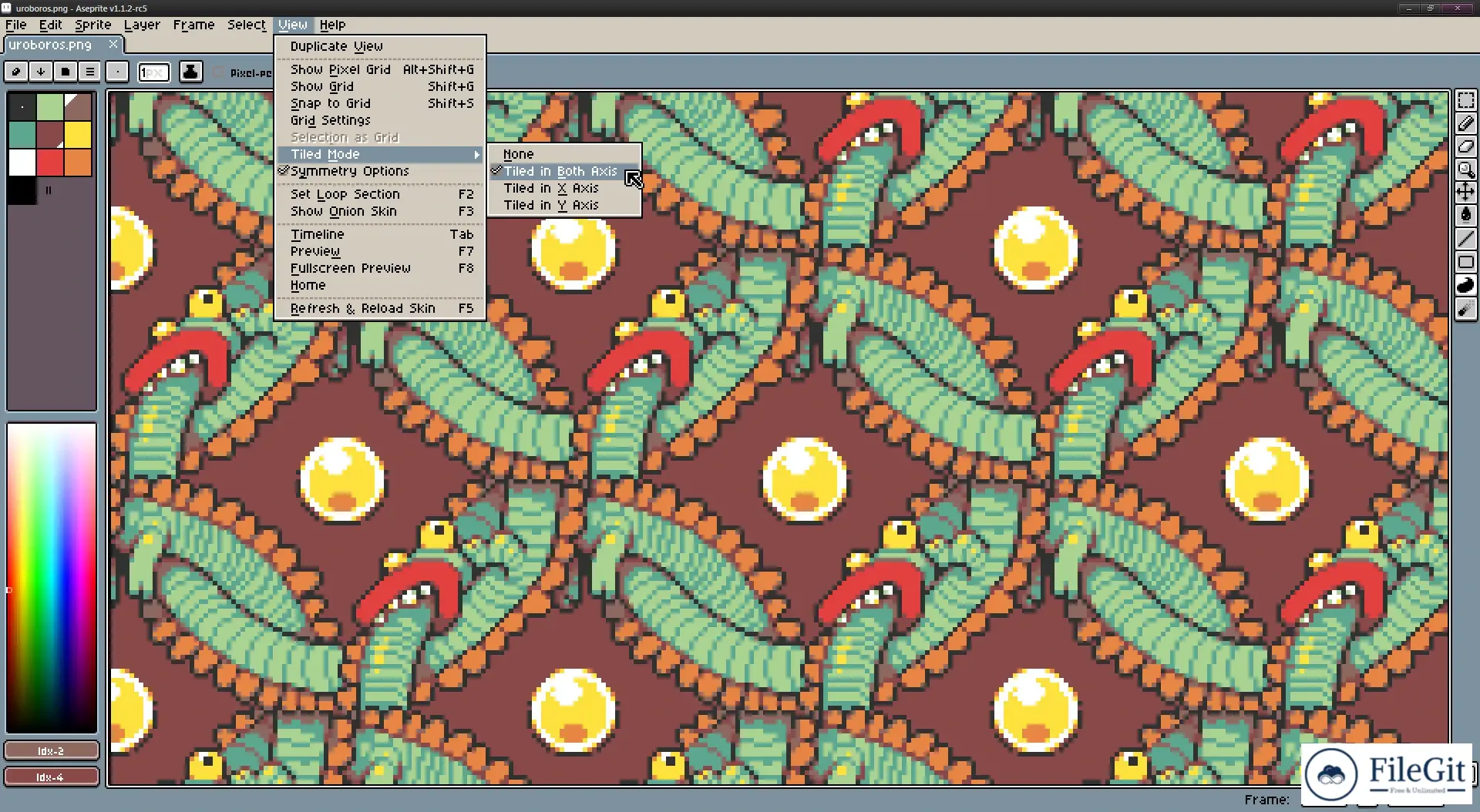The height and width of the screenshot is (812, 1480).
Task: Toggle Show Grid menu entry
Action: 380,86
